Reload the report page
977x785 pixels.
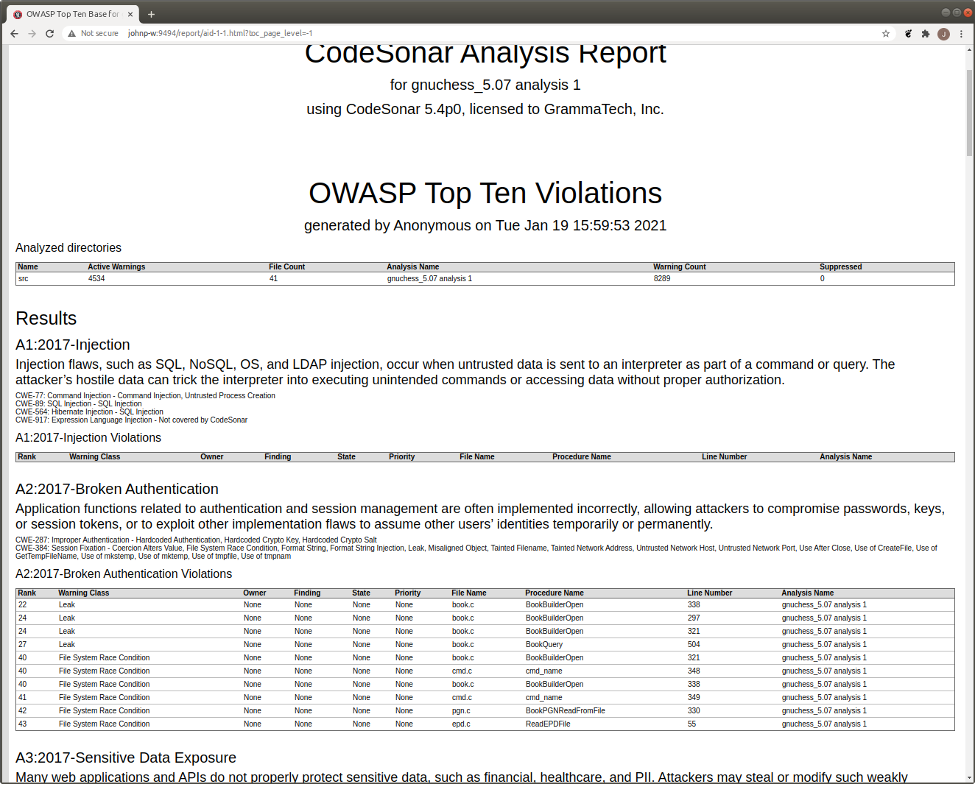coord(50,34)
